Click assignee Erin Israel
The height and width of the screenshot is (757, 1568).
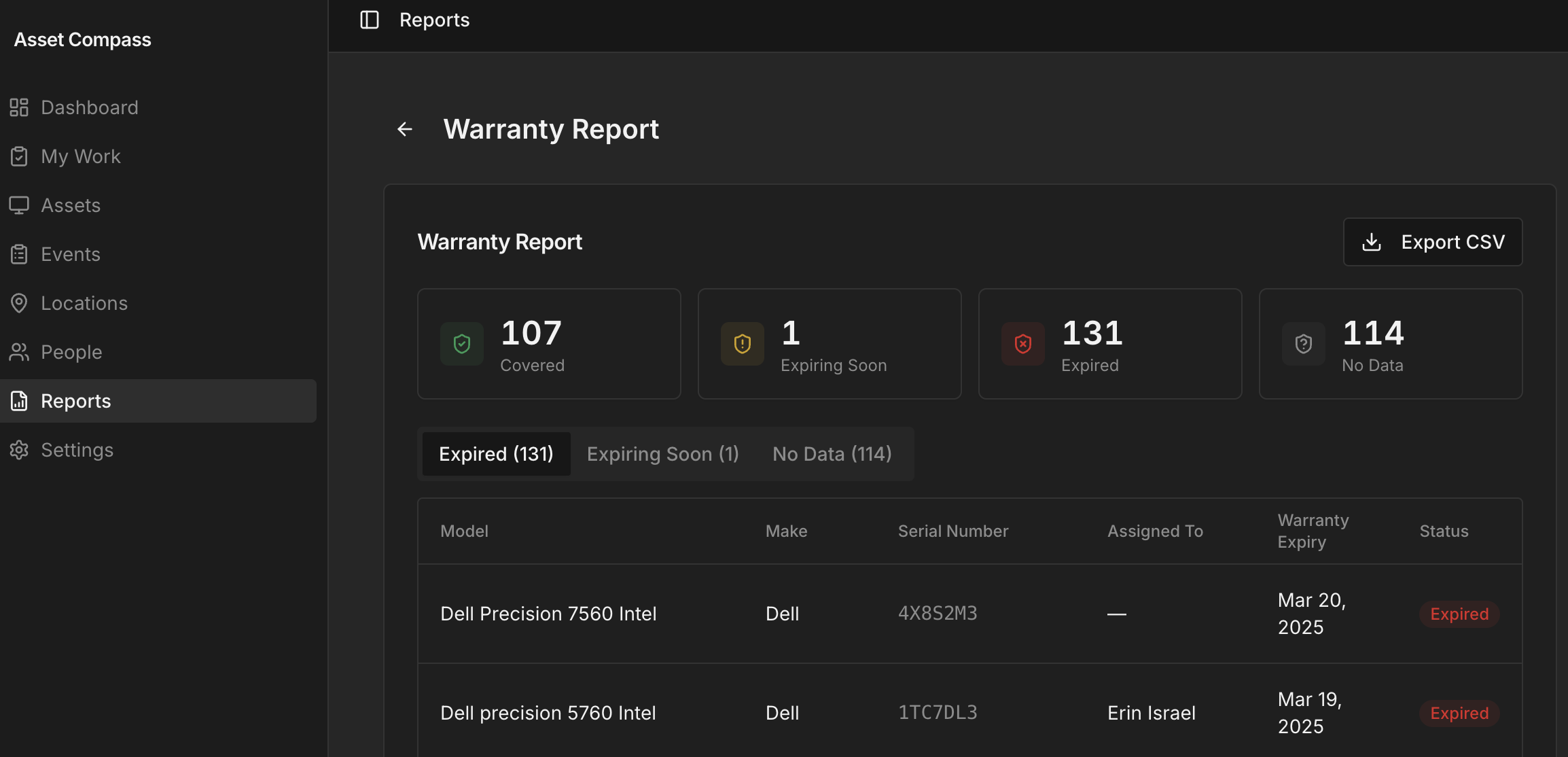(x=1152, y=713)
